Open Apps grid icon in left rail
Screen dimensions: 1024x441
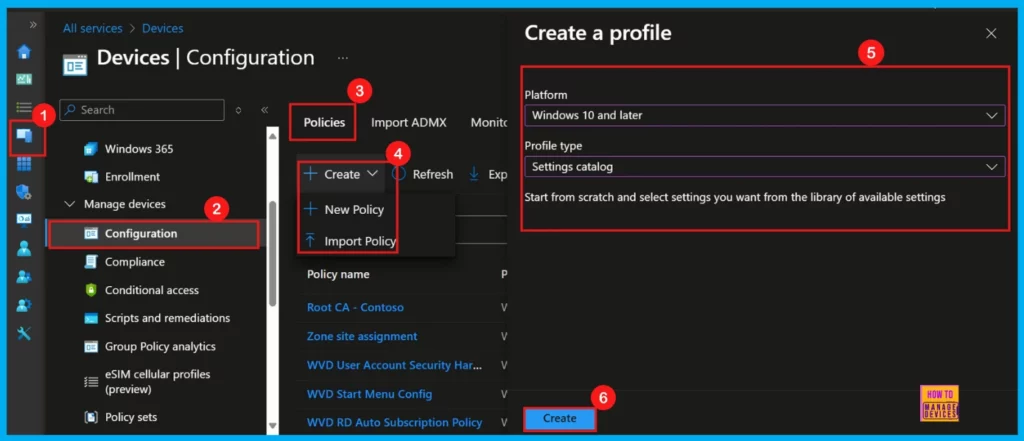coord(24,163)
